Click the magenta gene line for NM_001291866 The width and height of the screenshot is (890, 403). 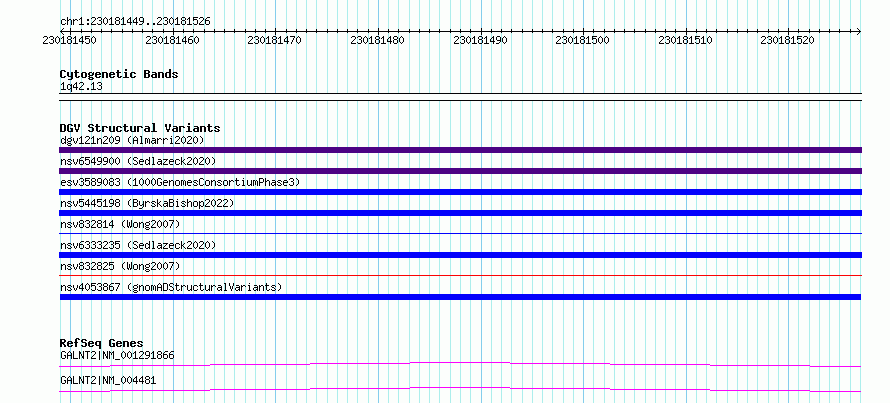click(x=460, y=364)
